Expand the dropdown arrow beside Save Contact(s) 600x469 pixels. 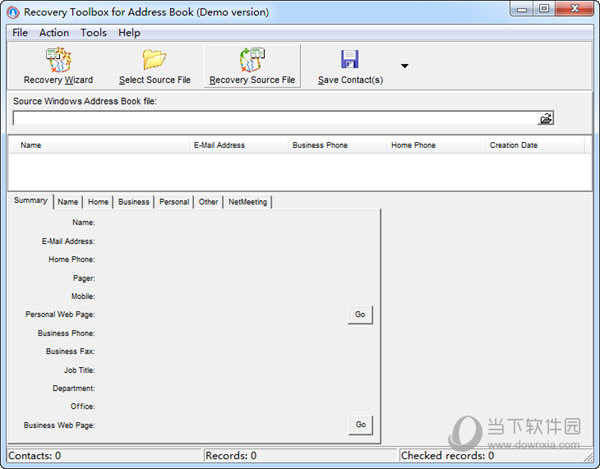(404, 66)
